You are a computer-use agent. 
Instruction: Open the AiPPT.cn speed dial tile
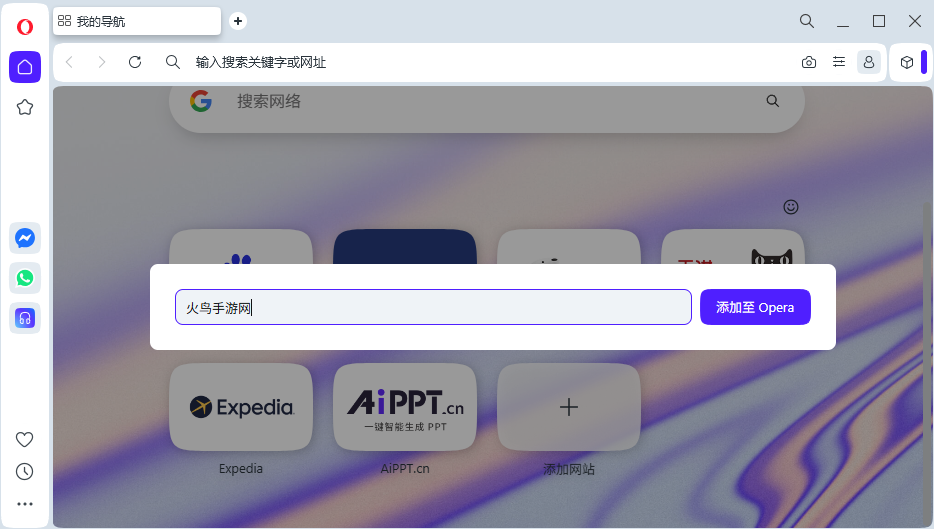tap(405, 407)
